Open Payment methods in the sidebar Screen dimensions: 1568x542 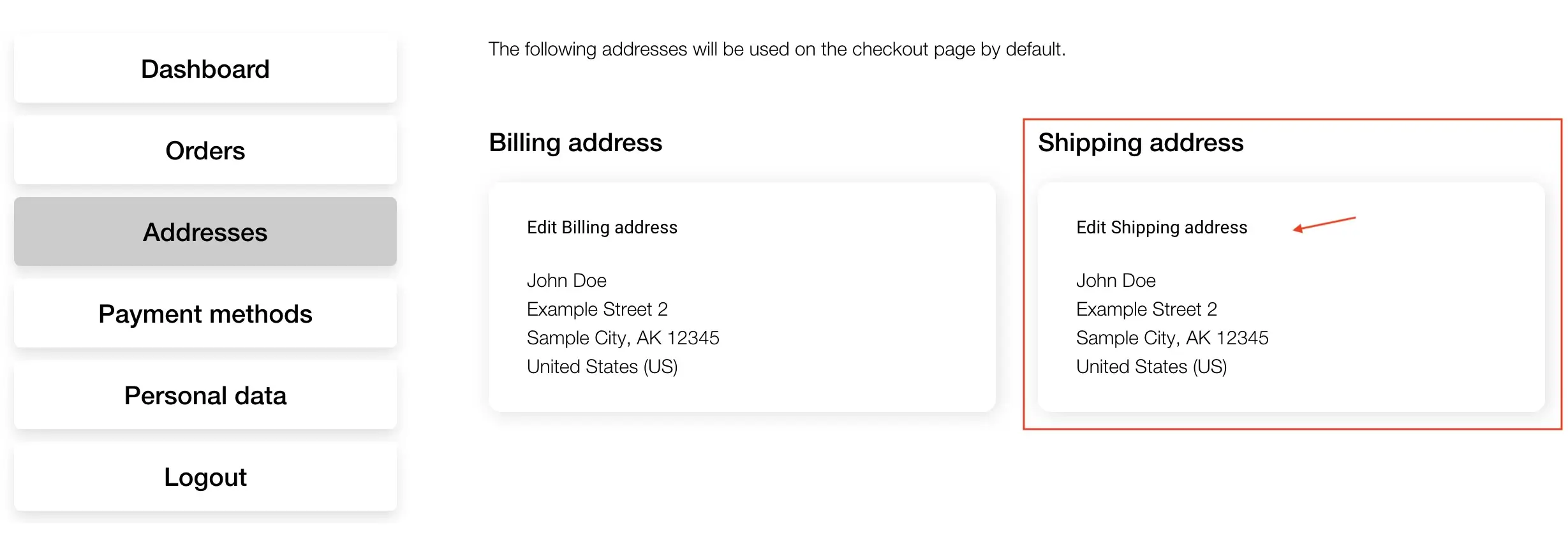click(x=205, y=314)
